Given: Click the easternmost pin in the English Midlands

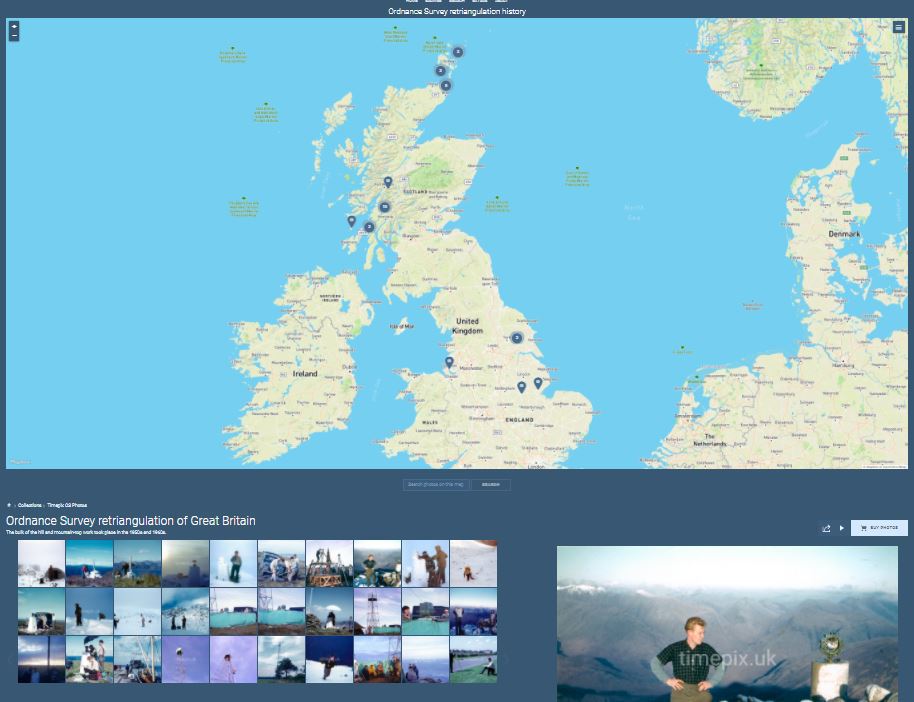Looking at the screenshot, I should point(538,382).
